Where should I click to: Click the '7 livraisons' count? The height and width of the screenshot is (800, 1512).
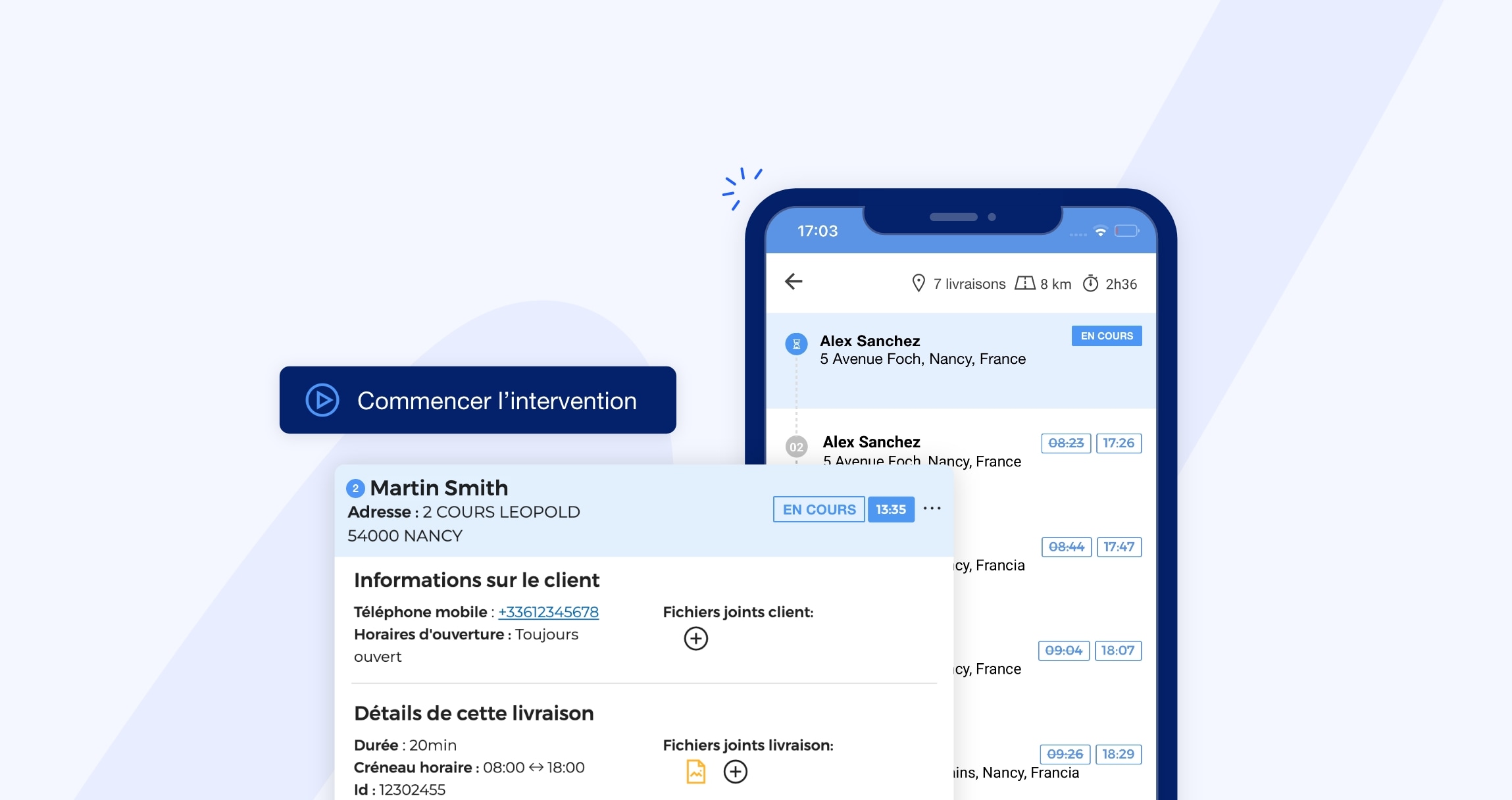(x=969, y=284)
